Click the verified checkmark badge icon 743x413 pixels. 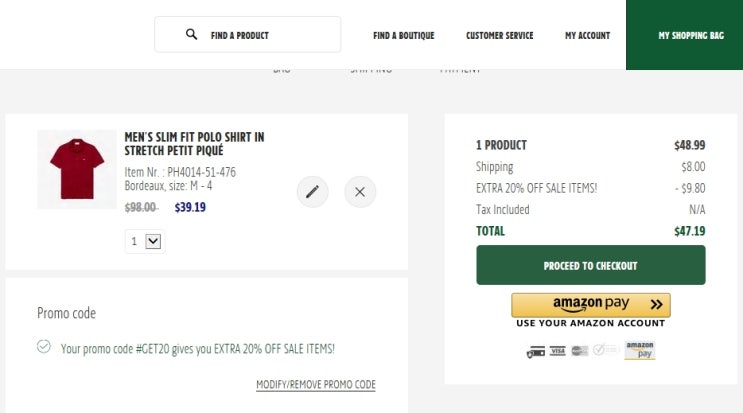pyautogui.click(x=602, y=351)
